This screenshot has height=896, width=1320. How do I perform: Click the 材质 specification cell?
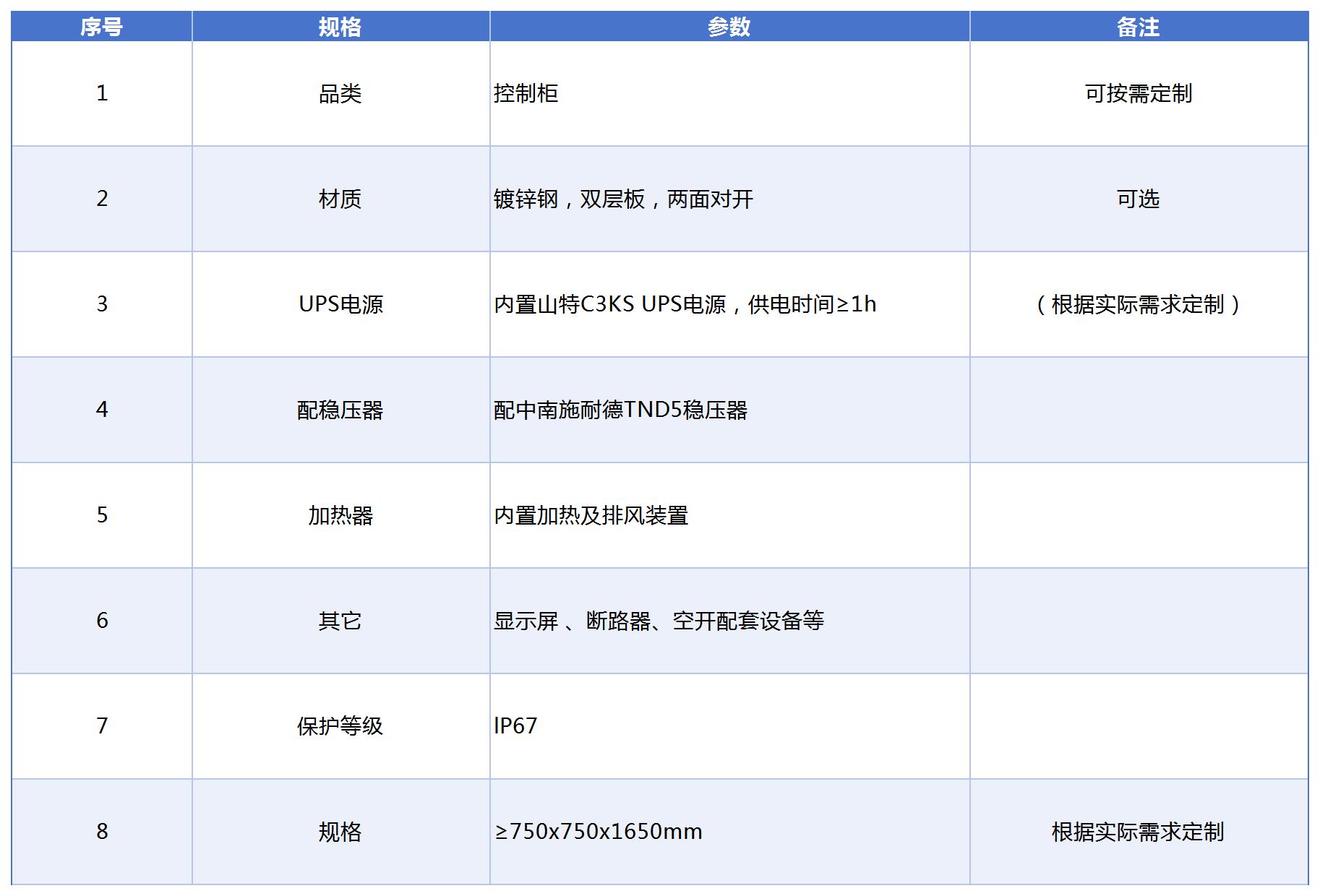(x=340, y=199)
